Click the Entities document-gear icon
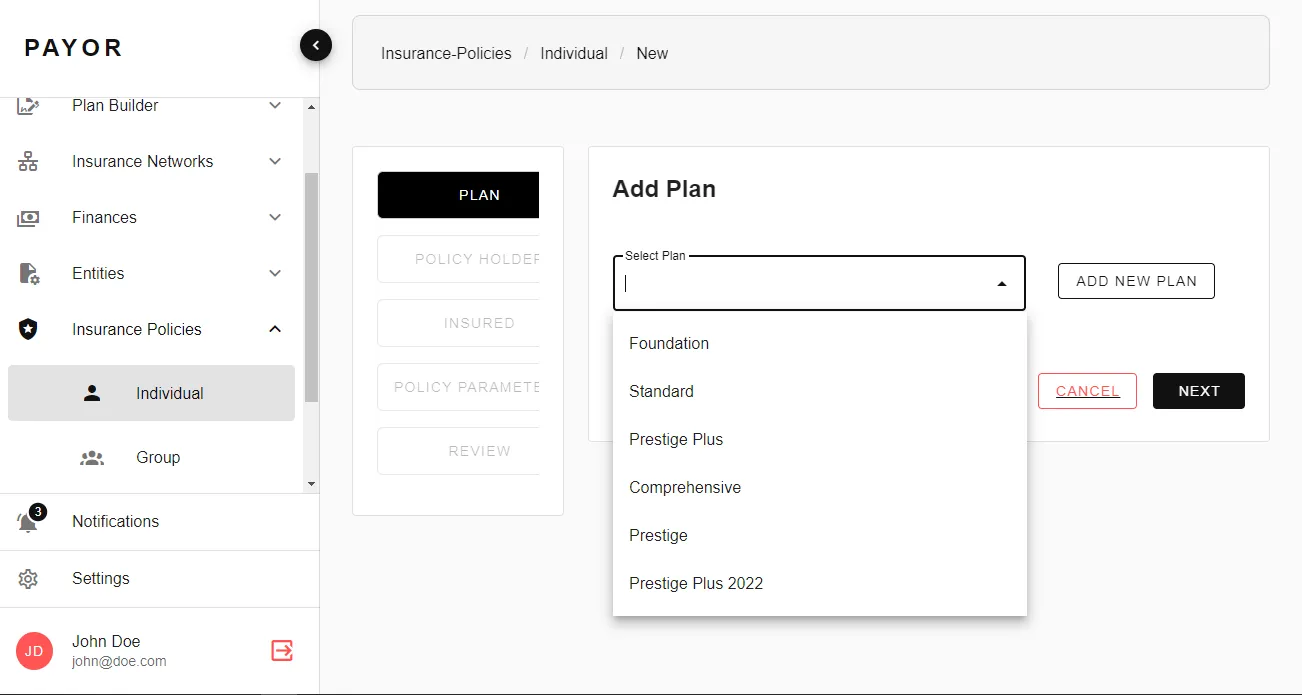 click(x=29, y=273)
